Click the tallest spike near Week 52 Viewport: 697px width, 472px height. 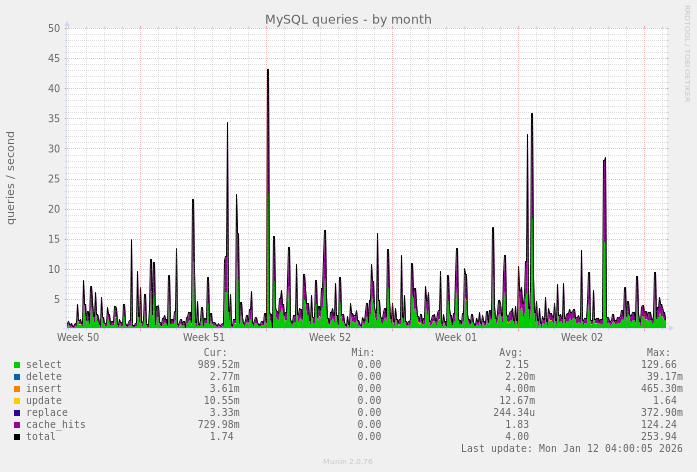(268, 198)
